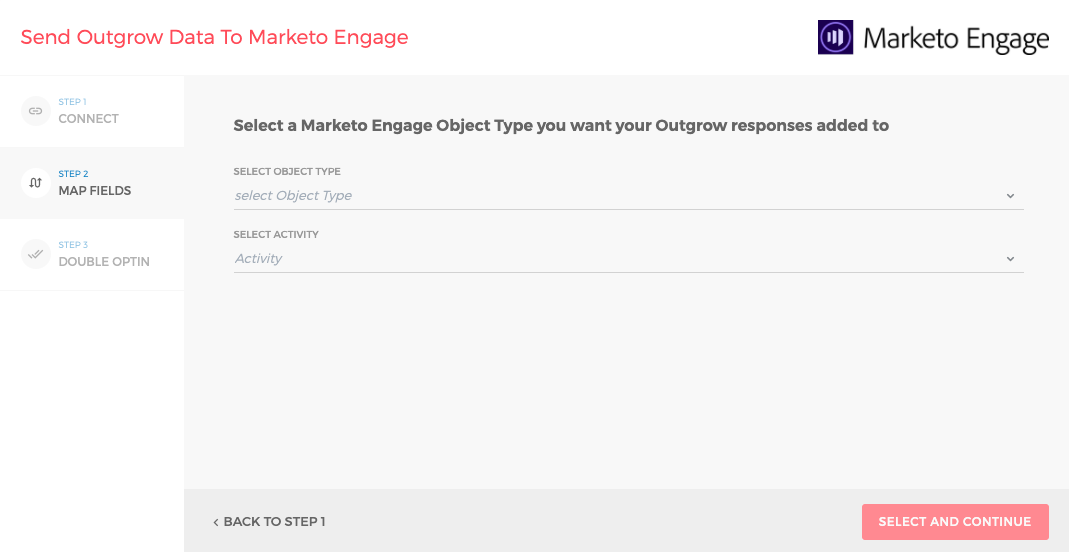
Task: Click the Marketo Engage purple logo icon
Action: tap(835, 37)
